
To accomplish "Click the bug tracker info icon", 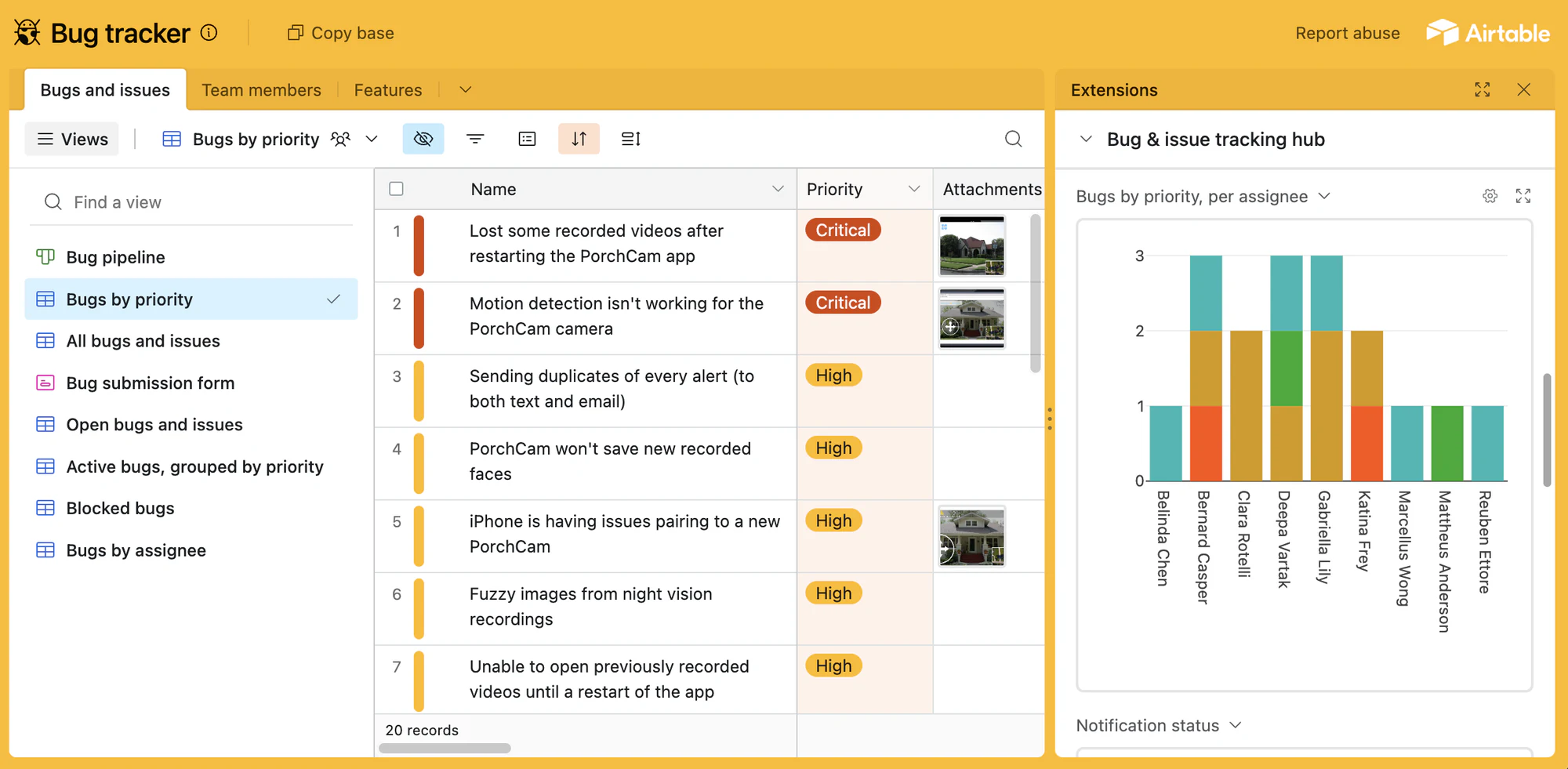I will point(209,33).
